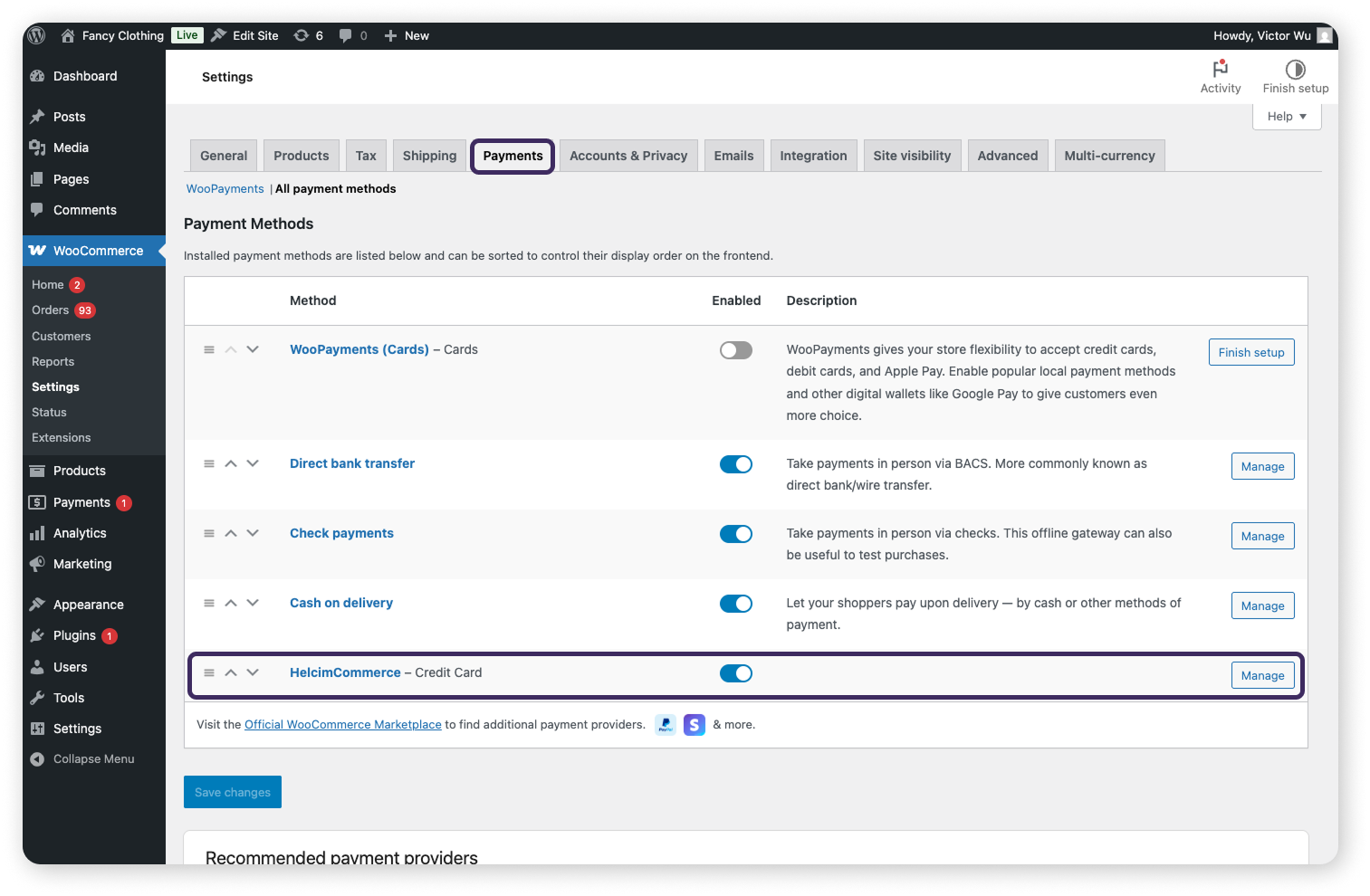Open the Emails tab
The image size is (1370, 896).
733,156
